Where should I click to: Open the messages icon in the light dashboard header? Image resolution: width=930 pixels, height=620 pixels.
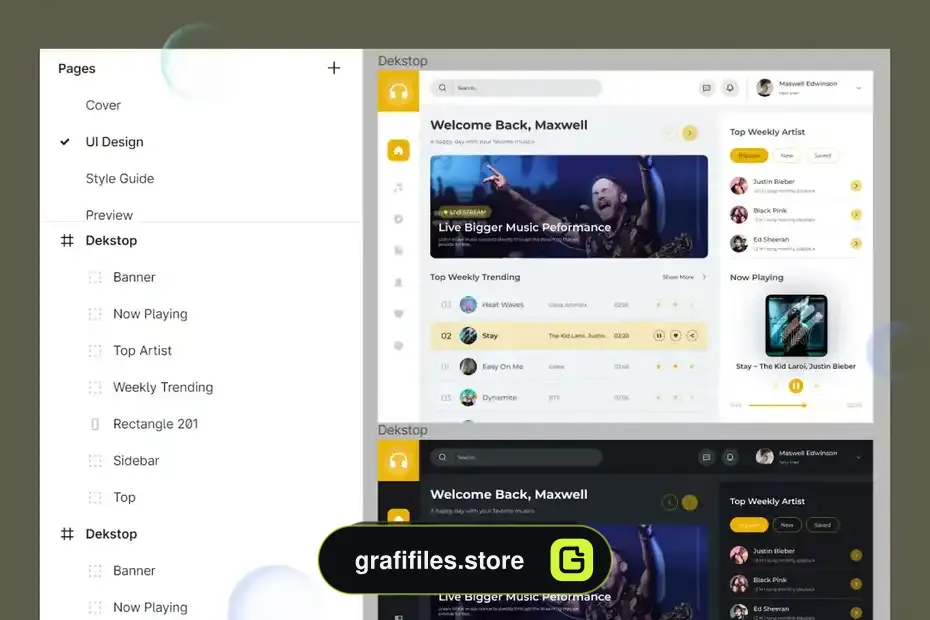point(706,88)
